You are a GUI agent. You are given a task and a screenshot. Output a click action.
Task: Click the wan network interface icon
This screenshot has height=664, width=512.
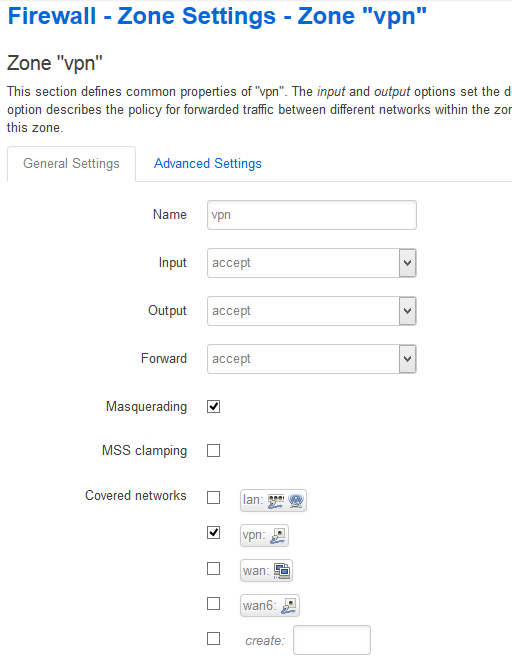[282, 571]
